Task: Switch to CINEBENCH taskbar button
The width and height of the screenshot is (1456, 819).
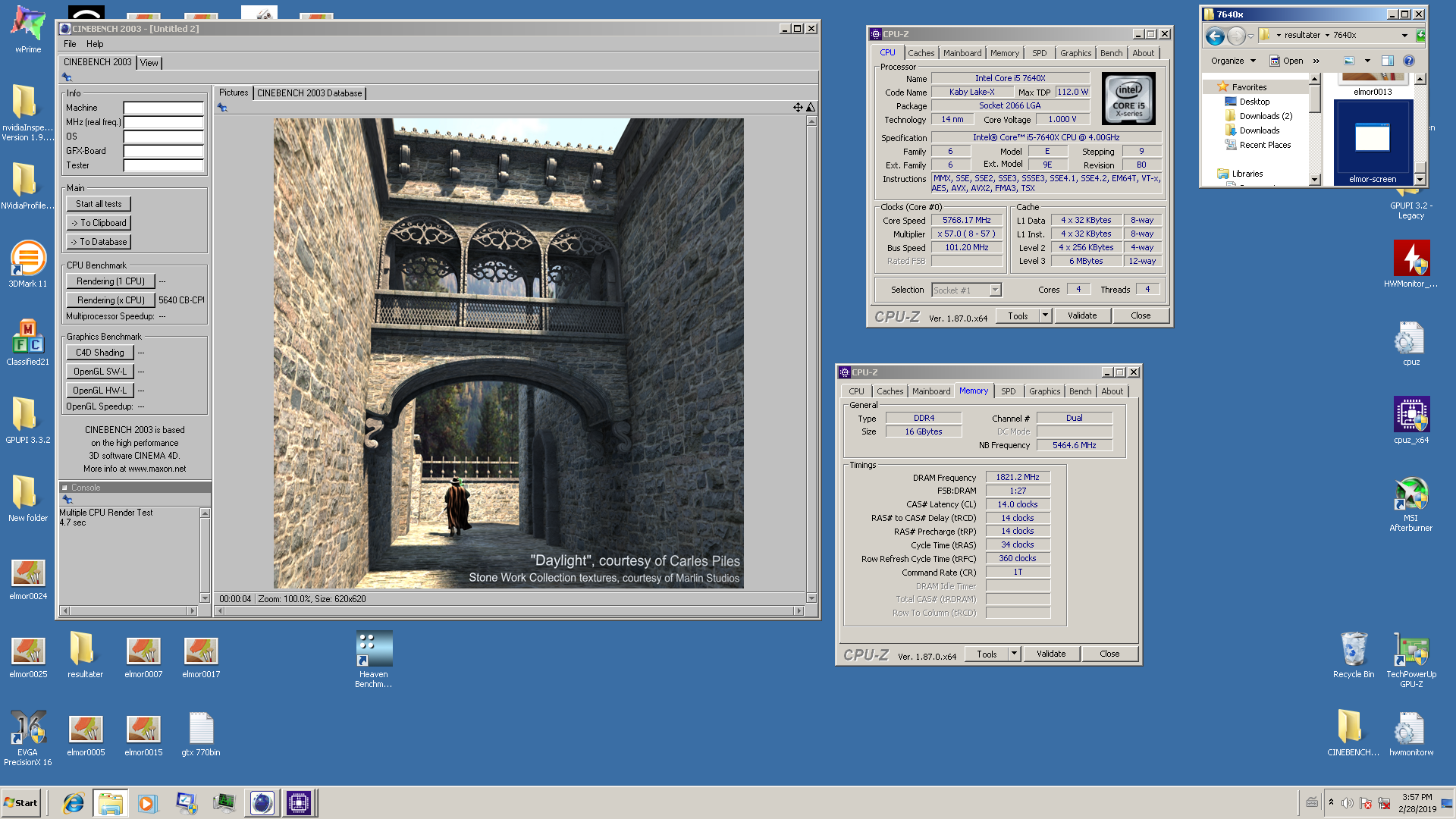Action: [262, 803]
